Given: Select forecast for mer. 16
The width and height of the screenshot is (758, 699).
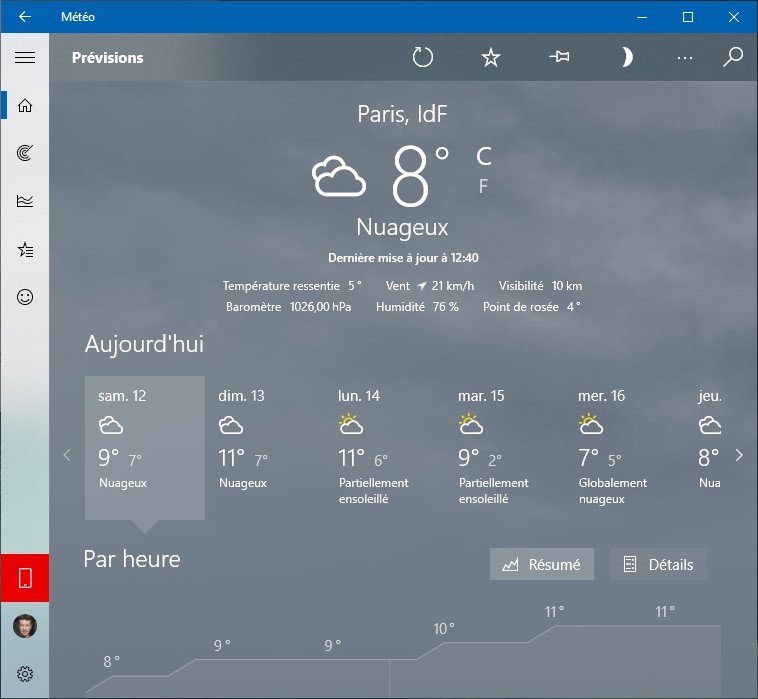Looking at the screenshot, I should click(624, 447).
